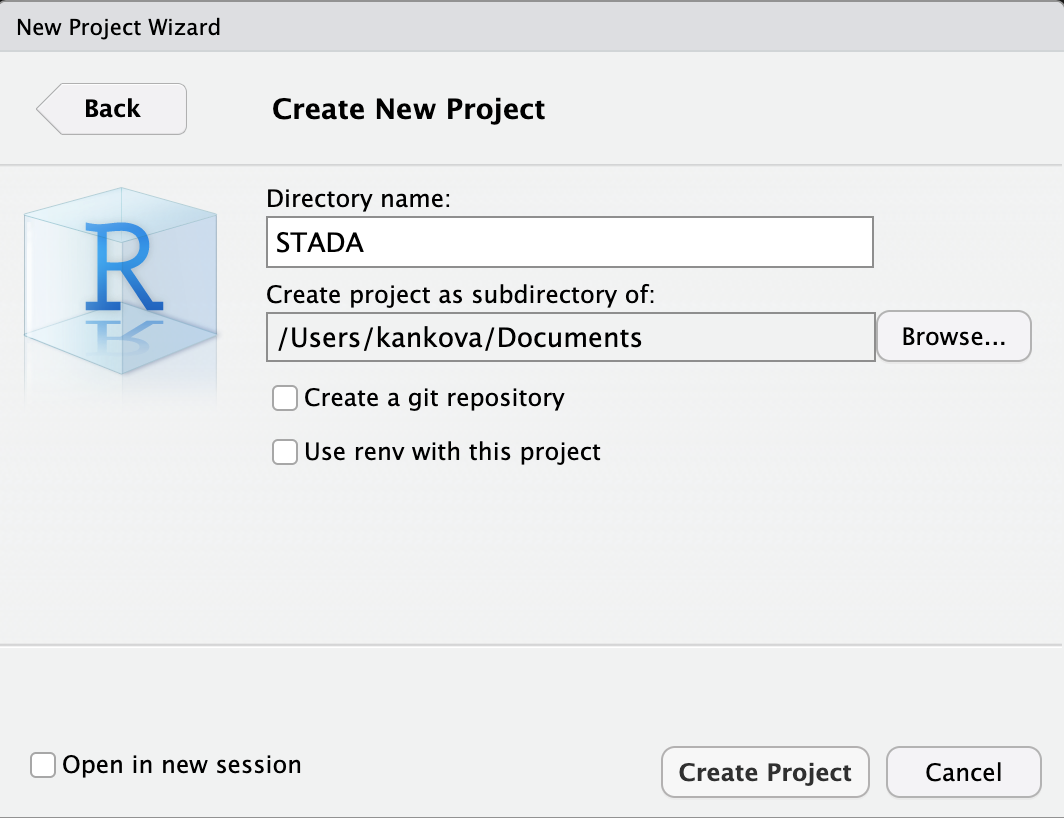The width and height of the screenshot is (1064, 818).
Task: Cancel the New Project Wizard
Action: click(963, 772)
